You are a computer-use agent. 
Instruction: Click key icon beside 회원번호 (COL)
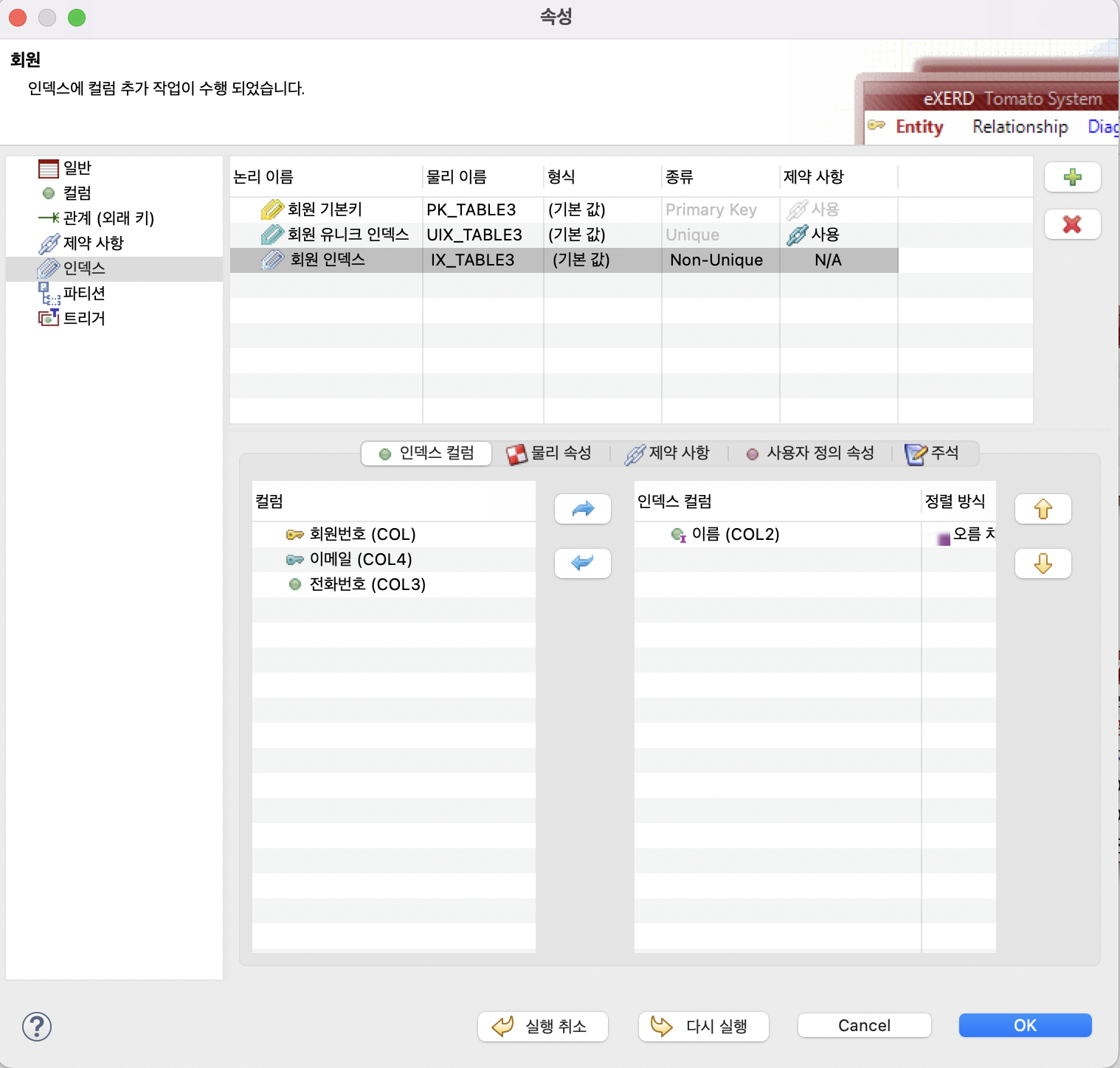pos(294,535)
